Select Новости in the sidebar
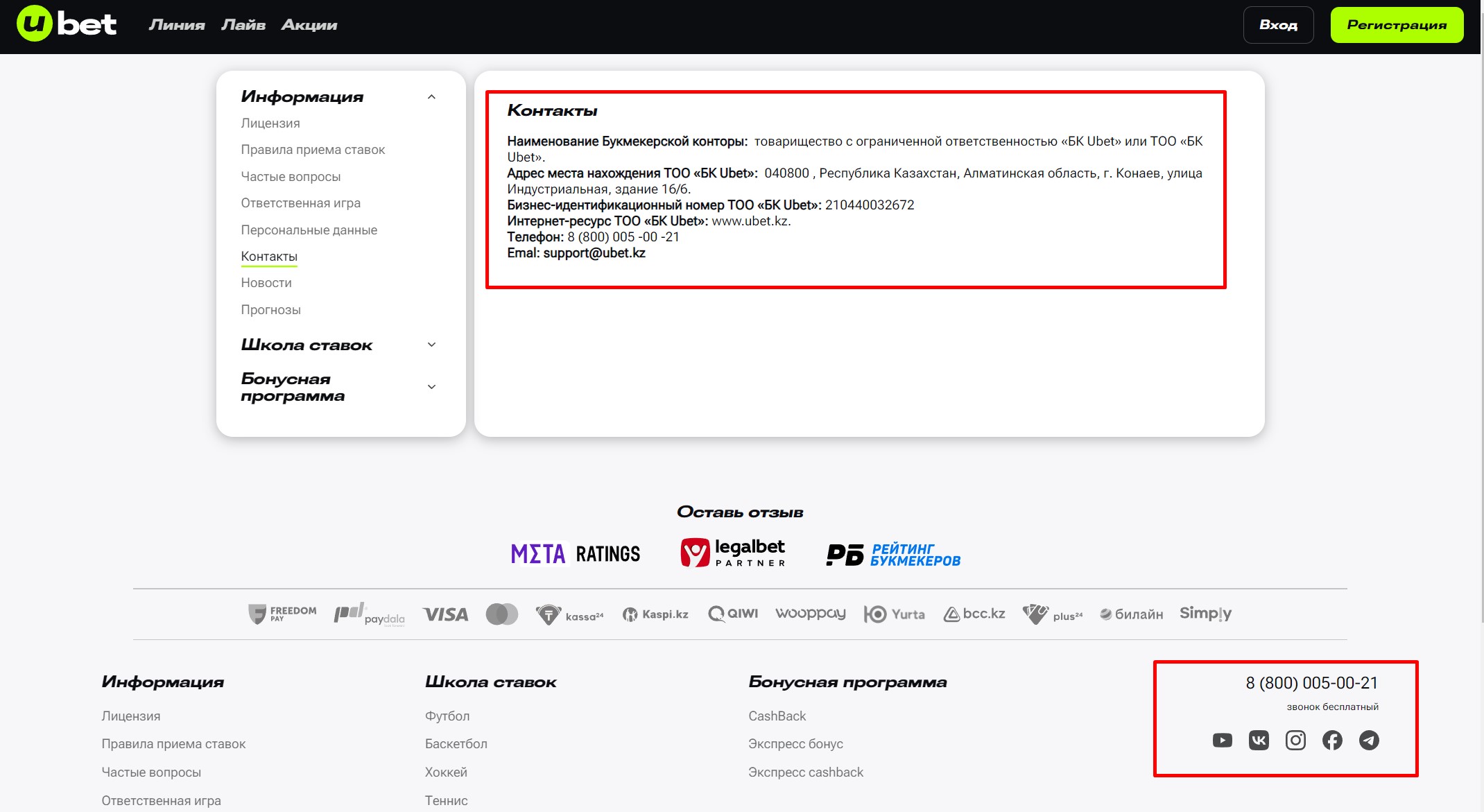Image resolution: width=1484 pixels, height=812 pixels. point(266,283)
